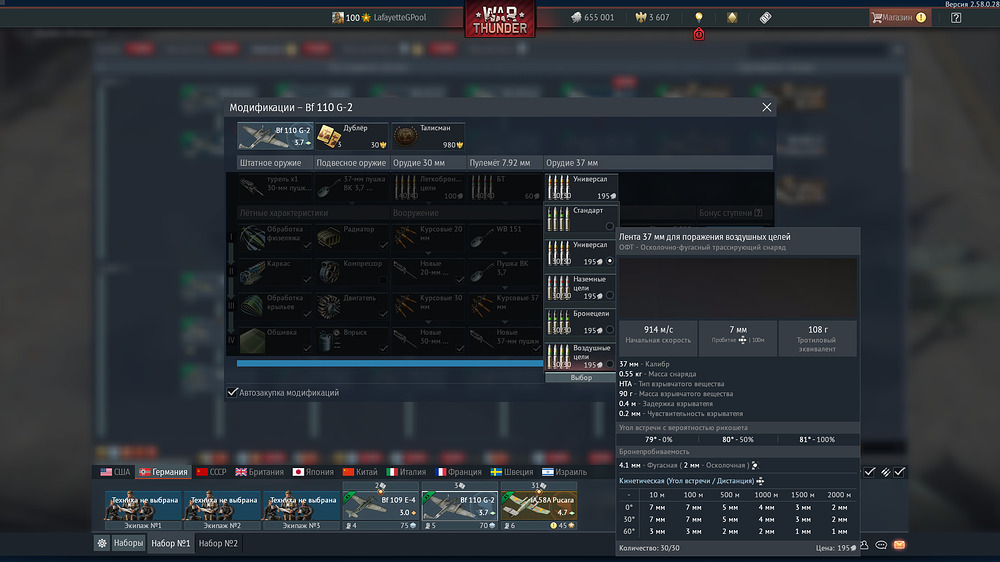Open the diamond-shaped icon in top bar

click(x=732, y=17)
